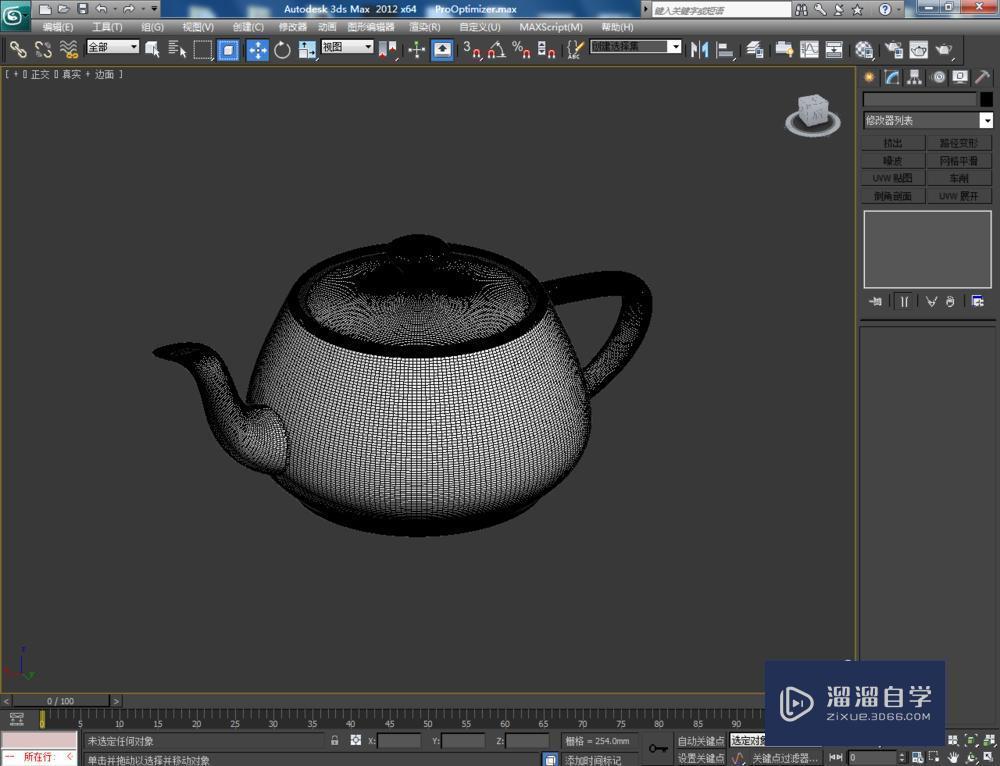Open the 渲染 menu
The image size is (1000, 766).
(x=423, y=26)
